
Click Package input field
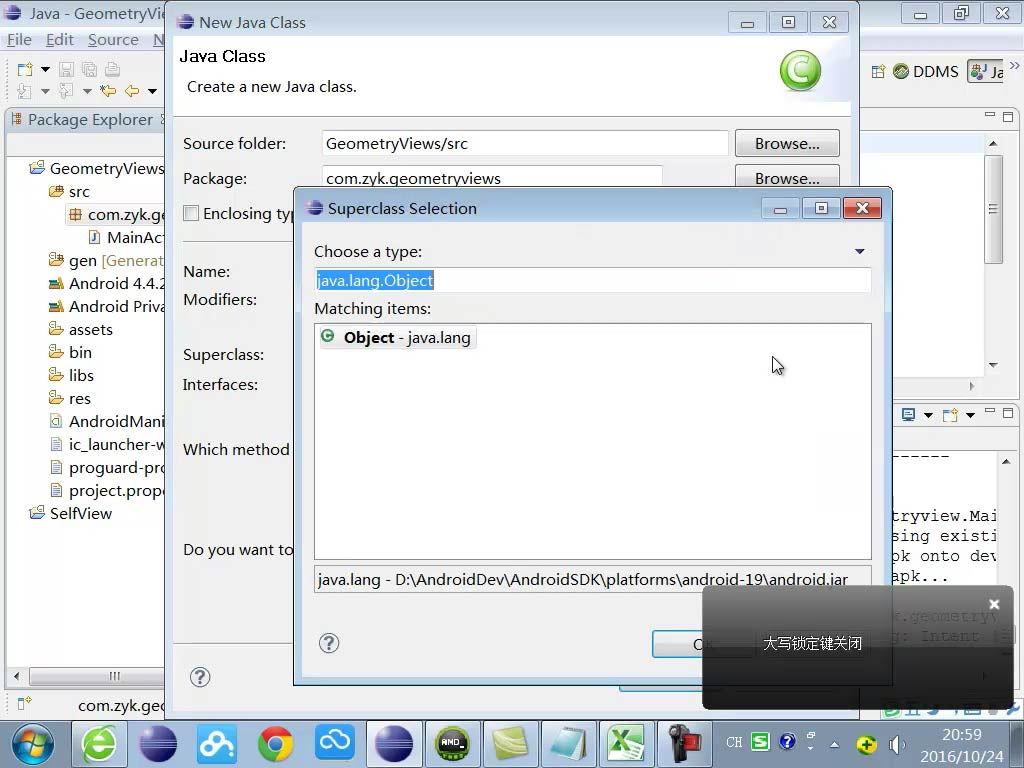(x=492, y=176)
